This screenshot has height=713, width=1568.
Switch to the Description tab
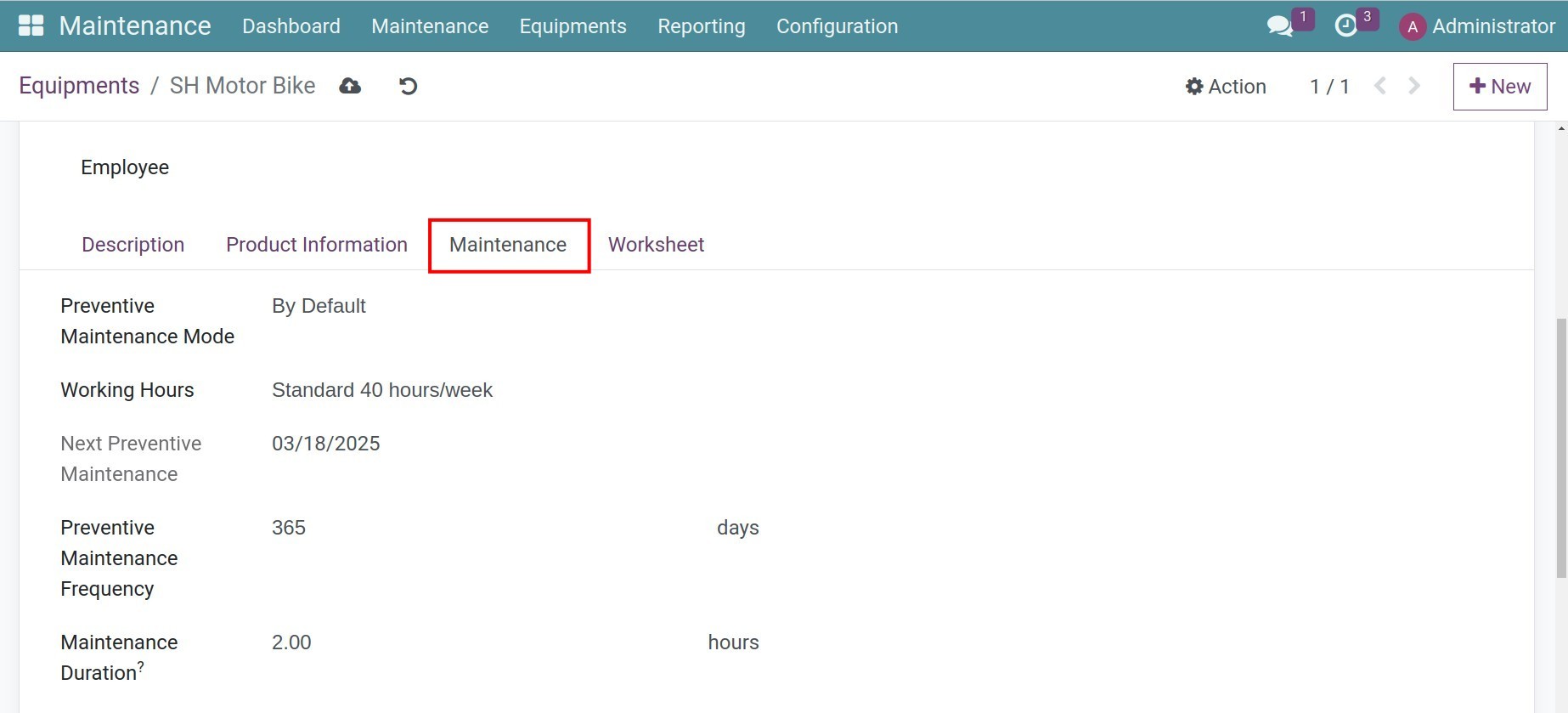point(133,245)
